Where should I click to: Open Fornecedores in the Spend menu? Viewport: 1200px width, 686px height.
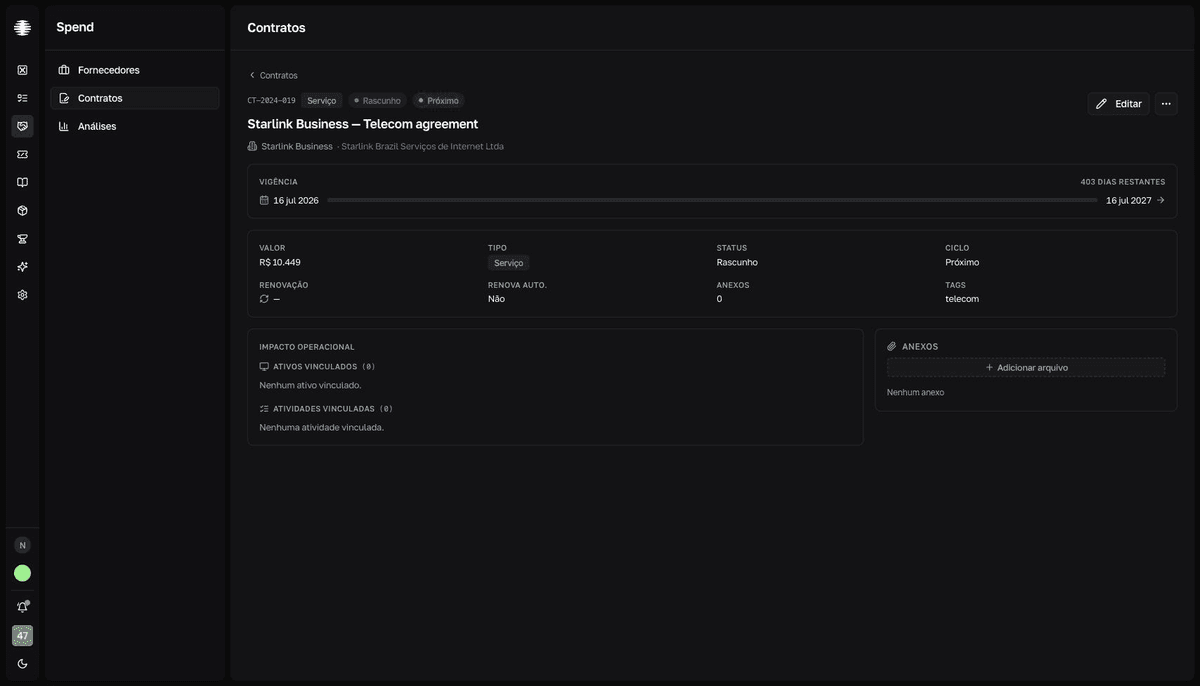tap(135, 70)
